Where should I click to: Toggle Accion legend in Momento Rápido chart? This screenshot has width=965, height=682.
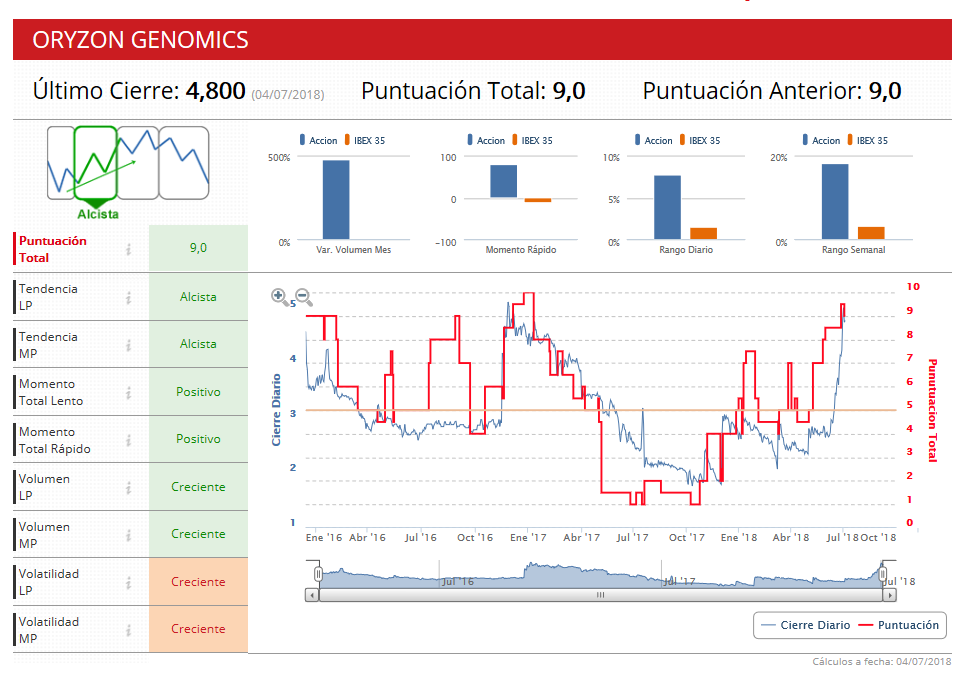pos(486,140)
